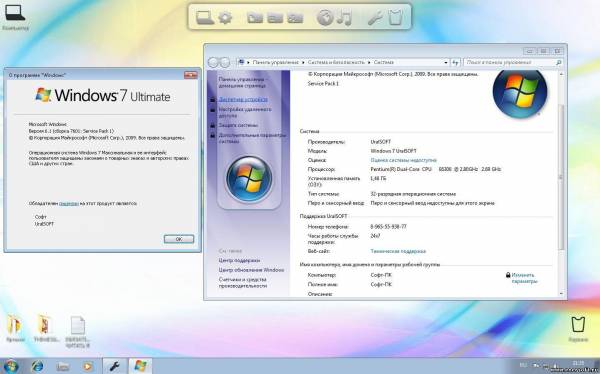Switch to the wrench Control Panel taskbar button
The height and width of the screenshot is (374, 600).
click(115, 366)
